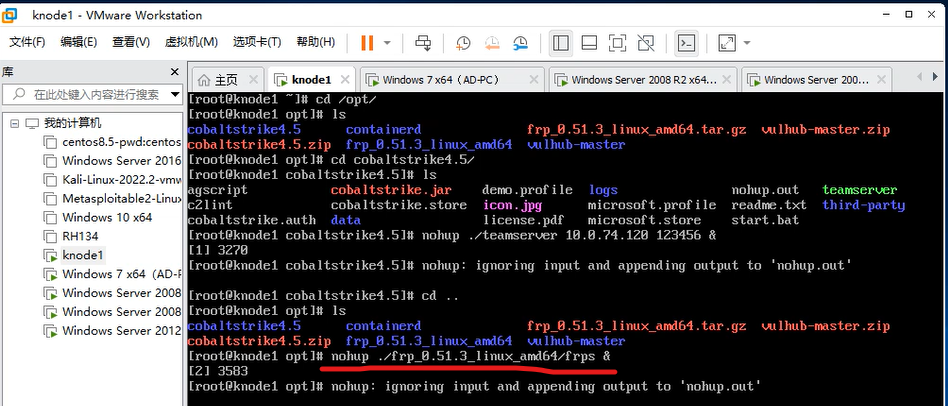
Task: Open the 编辑(E) menu
Action: (x=79, y=42)
